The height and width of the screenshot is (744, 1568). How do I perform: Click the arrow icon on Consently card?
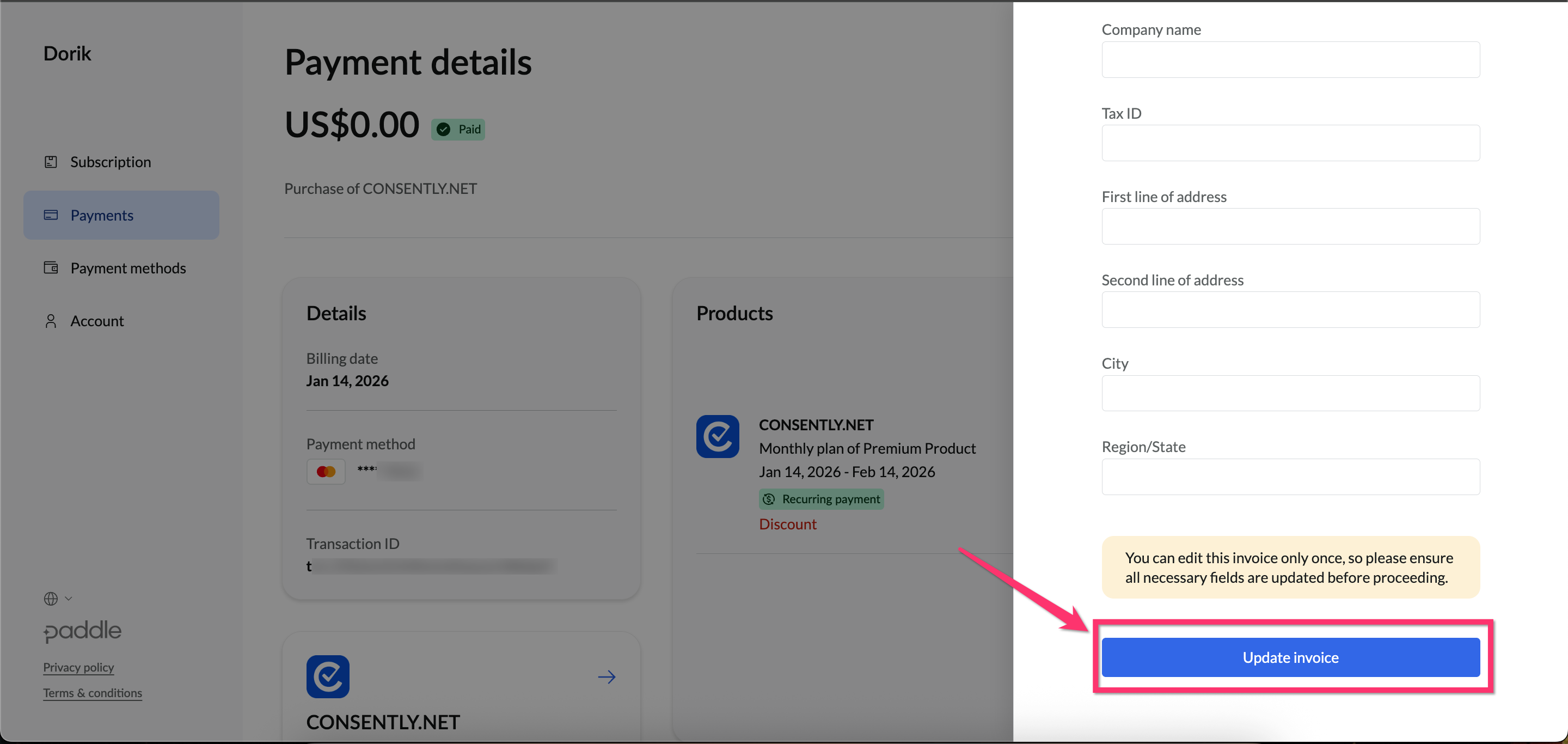pyautogui.click(x=607, y=677)
